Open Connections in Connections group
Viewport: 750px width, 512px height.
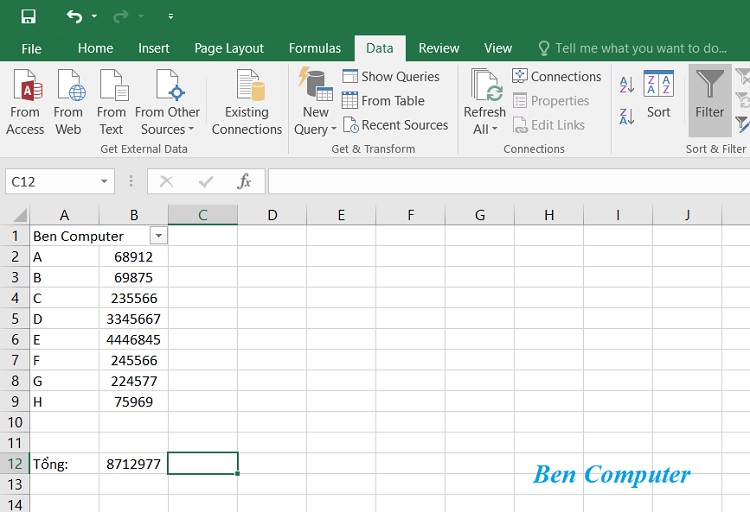(557, 77)
